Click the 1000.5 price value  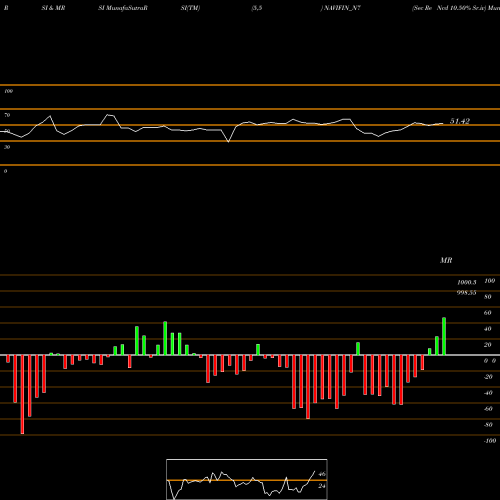coord(467,282)
